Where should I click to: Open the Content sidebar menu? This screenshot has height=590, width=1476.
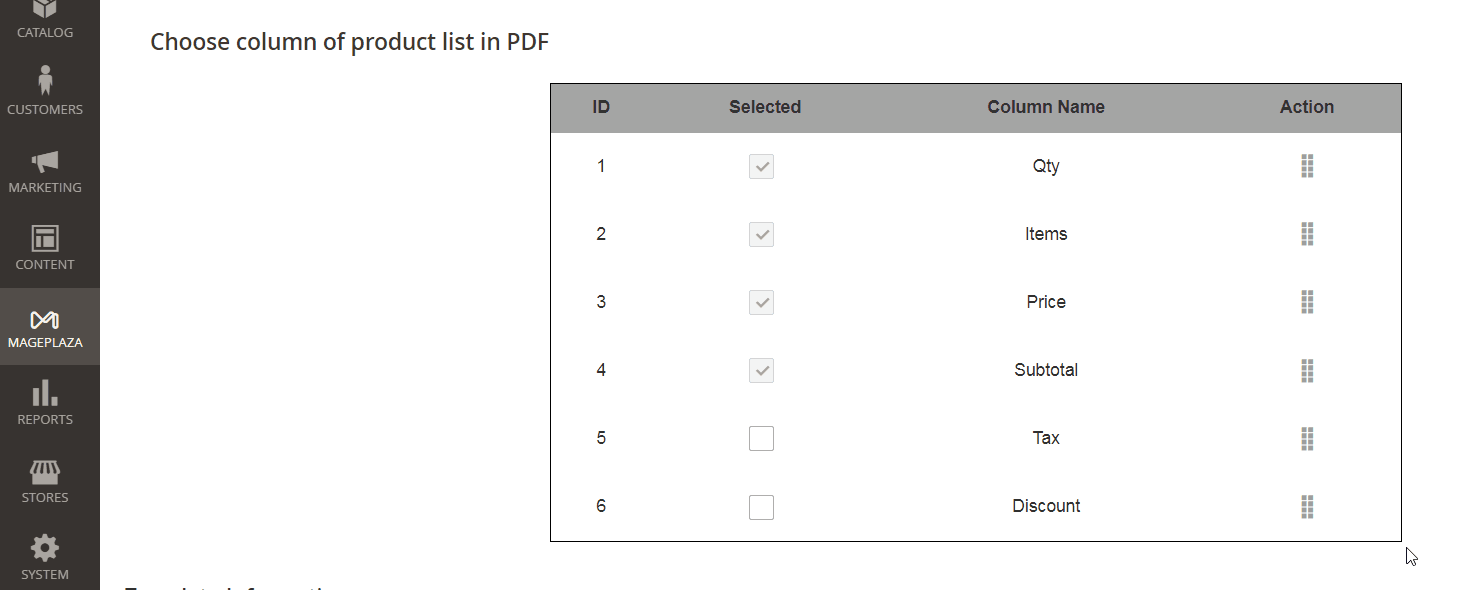point(45,247)
